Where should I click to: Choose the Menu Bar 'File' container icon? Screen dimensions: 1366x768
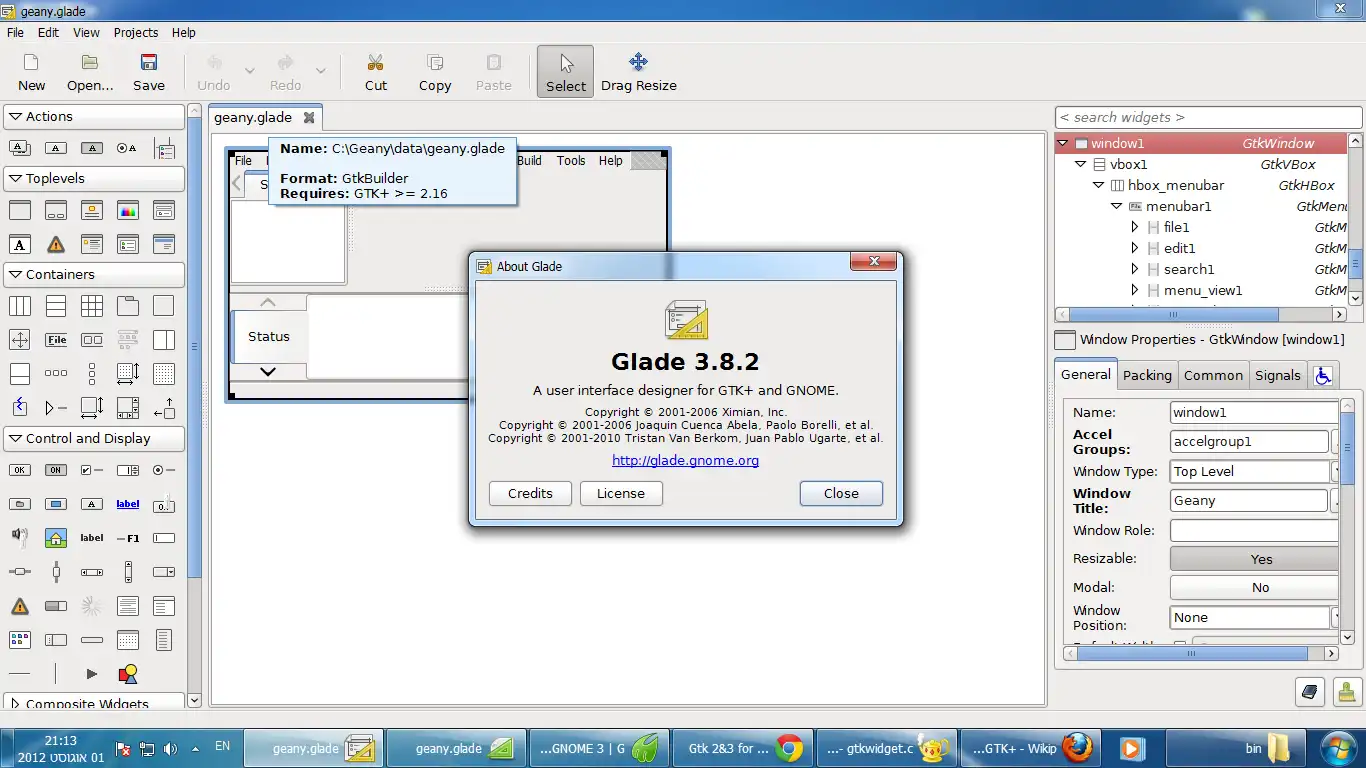pos(56,340)
